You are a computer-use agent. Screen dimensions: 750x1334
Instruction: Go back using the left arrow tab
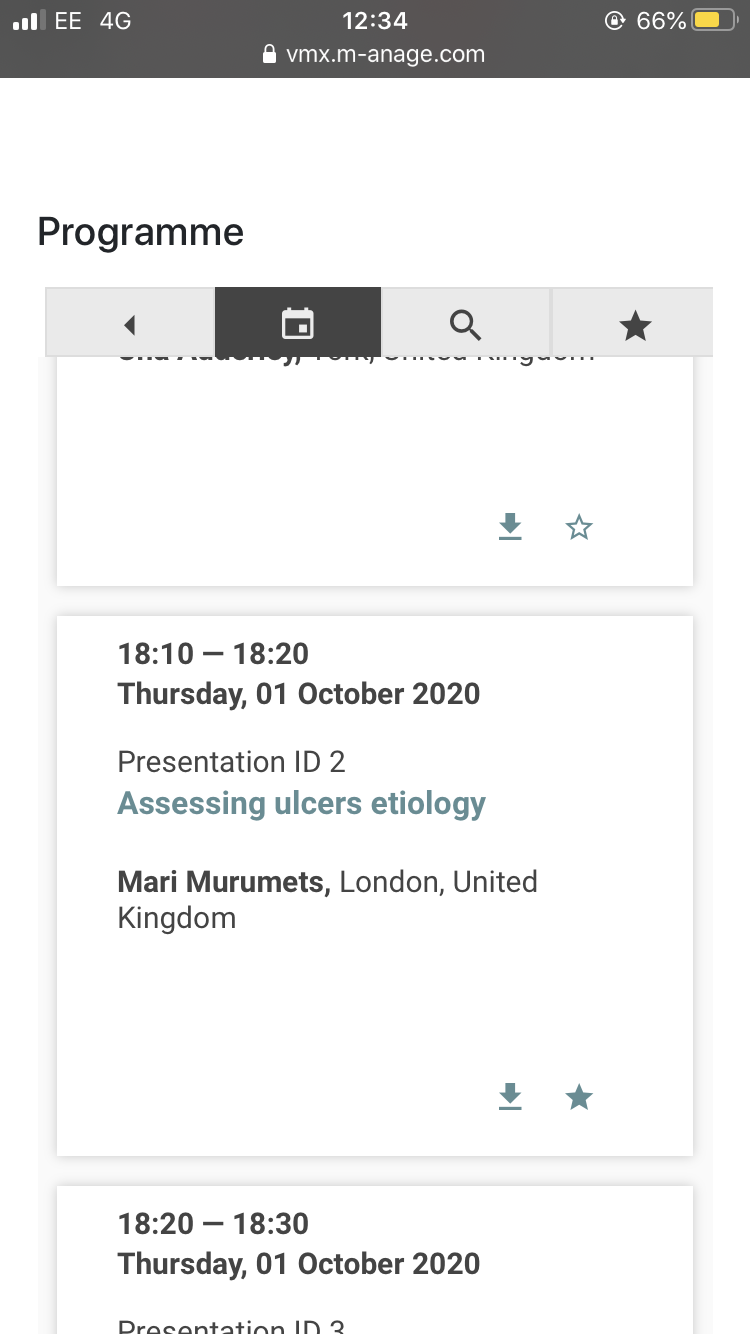[x=129, y=324]
